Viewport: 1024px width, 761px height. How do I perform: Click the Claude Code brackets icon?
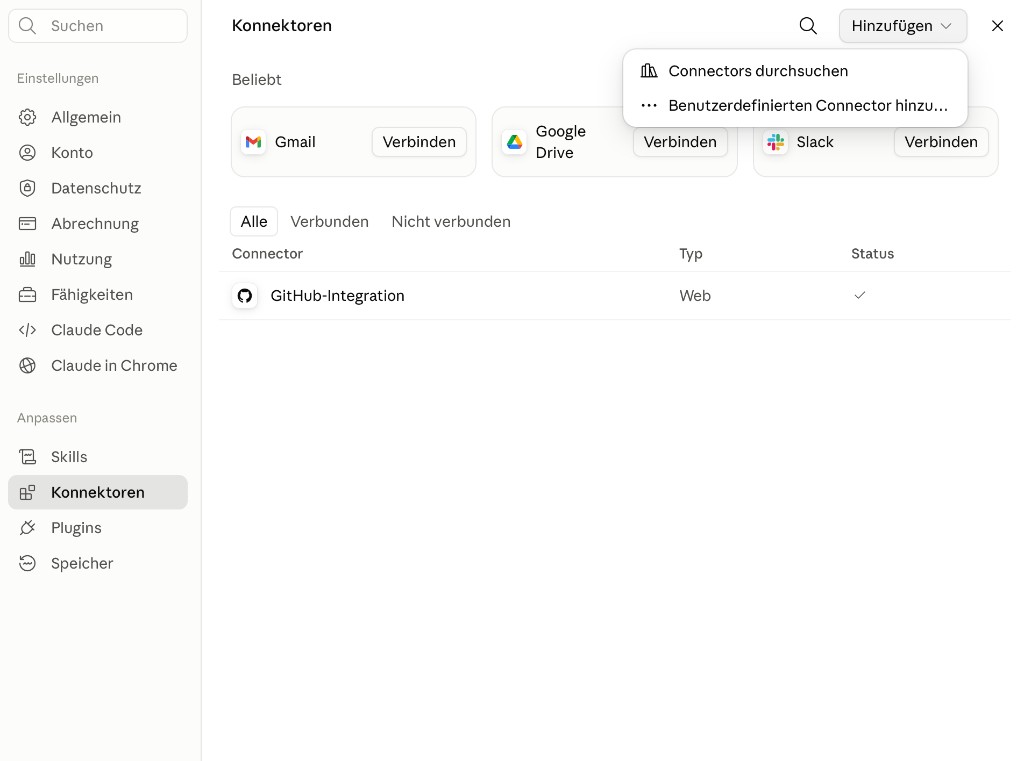click(x=27, y=330)
